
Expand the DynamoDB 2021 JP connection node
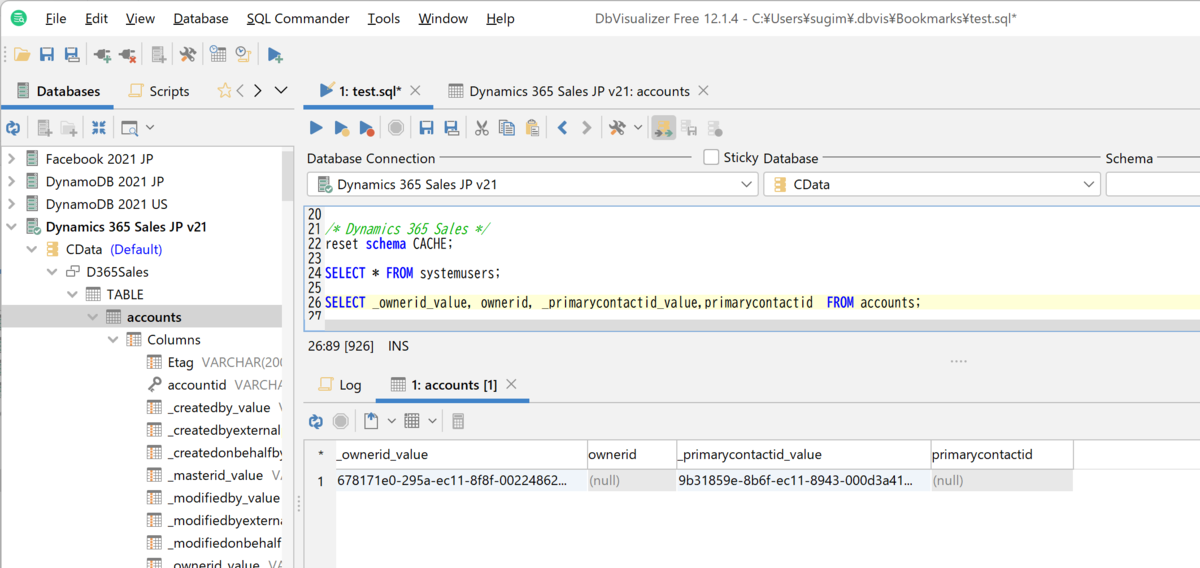point(12,181)
